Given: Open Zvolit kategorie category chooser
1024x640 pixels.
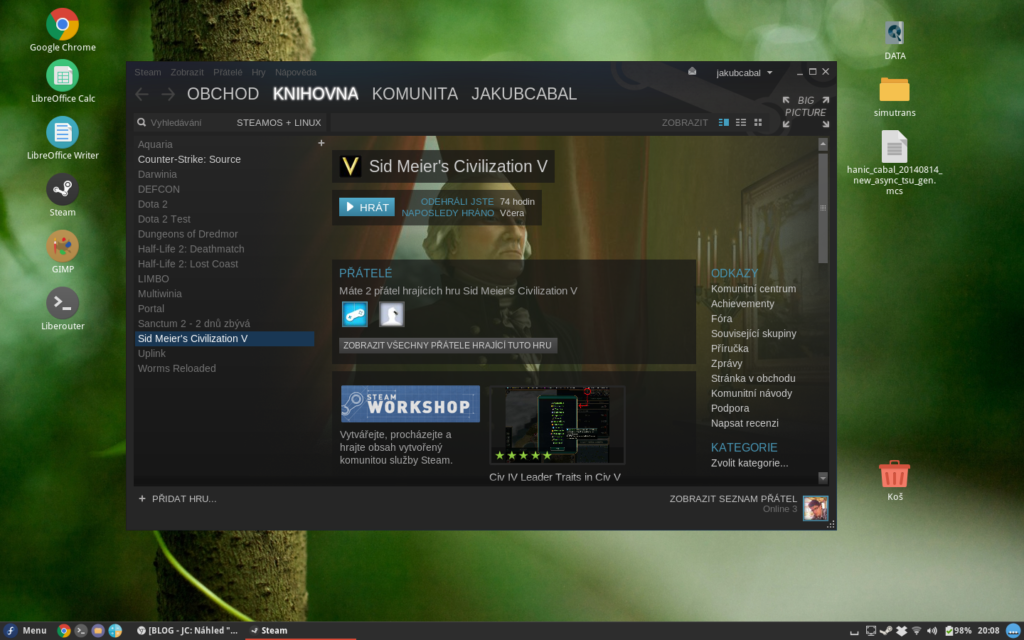Looking at the screenshot, I should pos(749,463).
